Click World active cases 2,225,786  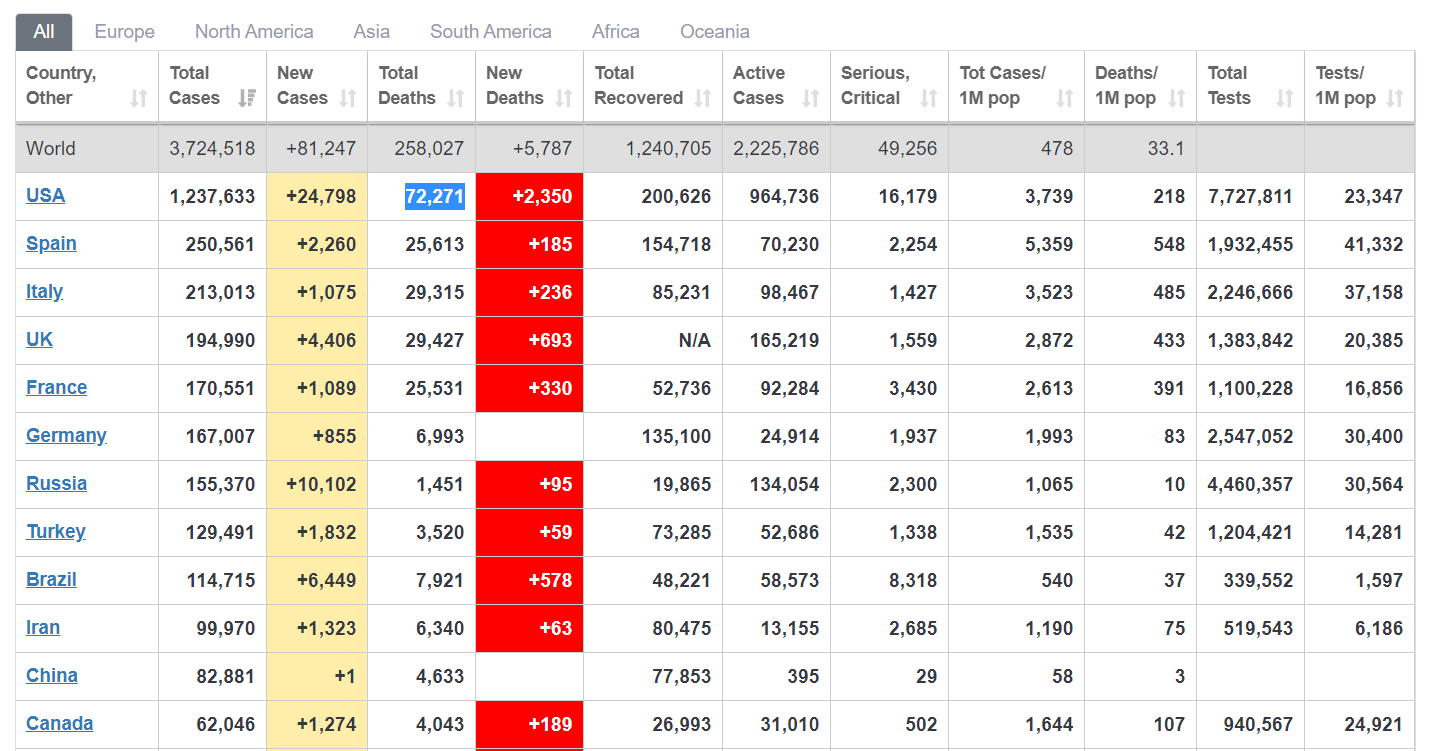(x=776, y=148)
